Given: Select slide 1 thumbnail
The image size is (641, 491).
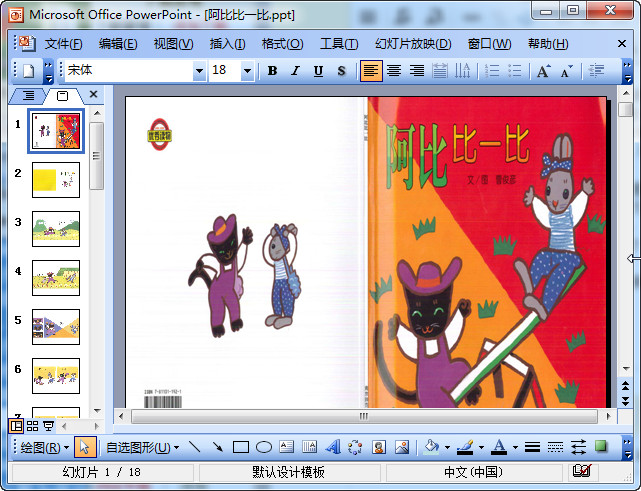Looking at the screenshot, I should 56,131.
